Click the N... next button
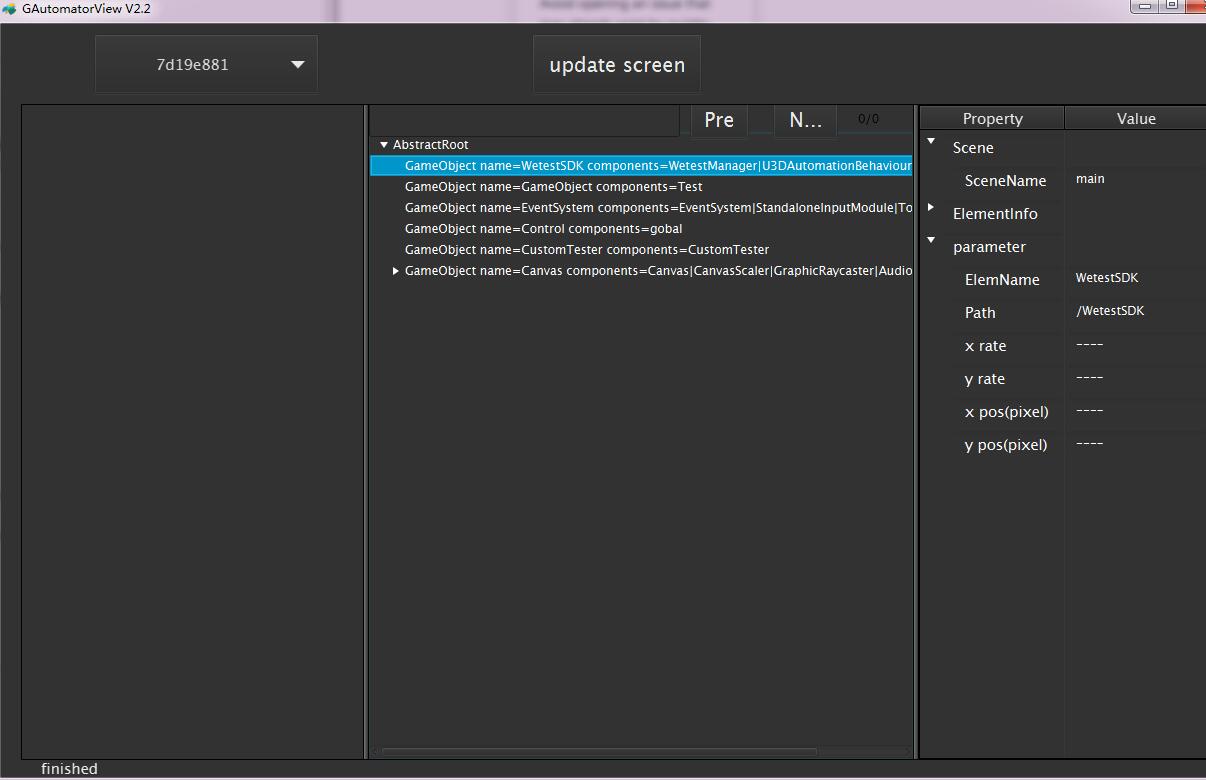The height and width of the screenshot is (780, 1206). click(x=805, y=119)
